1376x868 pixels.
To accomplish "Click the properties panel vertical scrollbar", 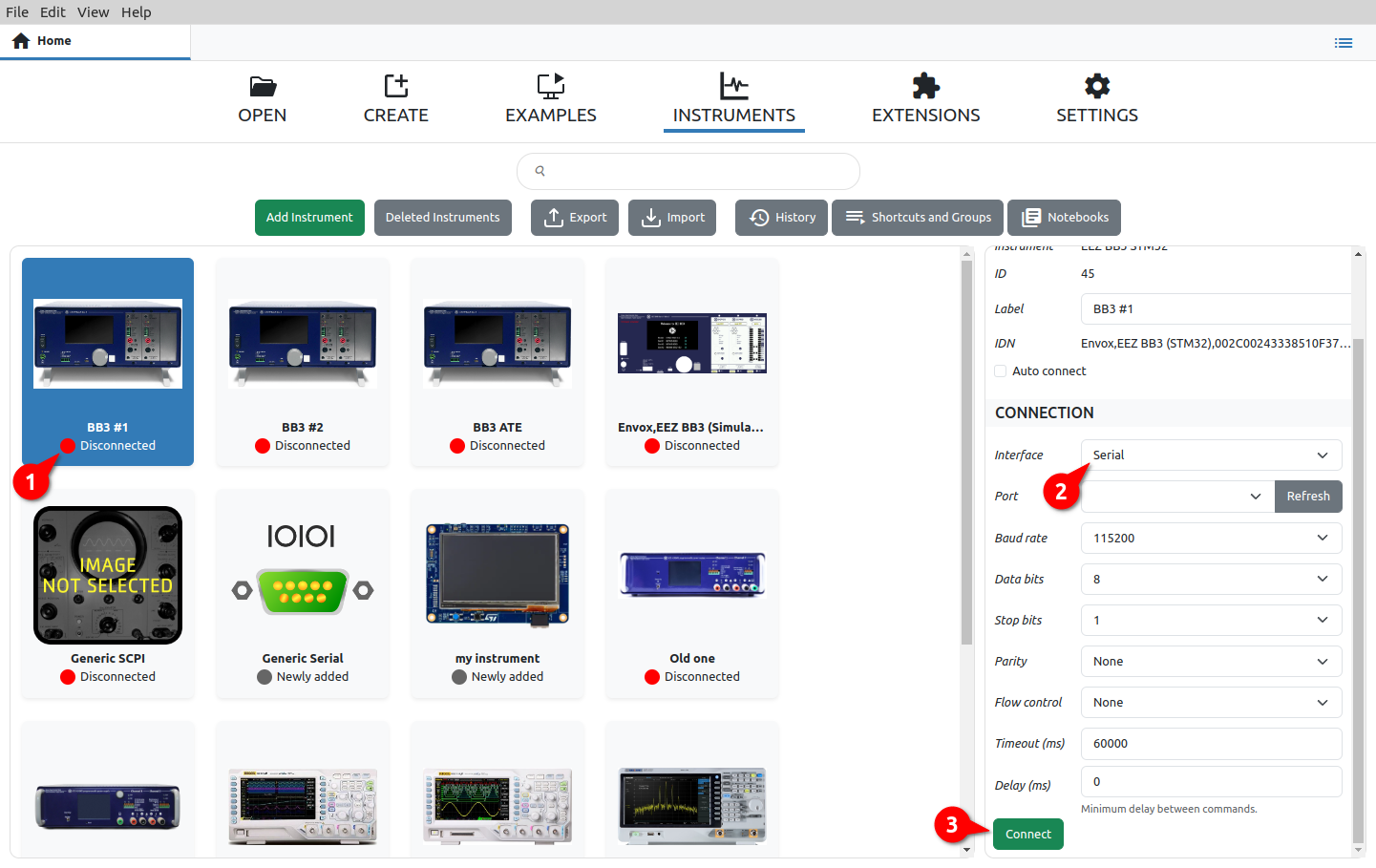I will (1358, 592).
